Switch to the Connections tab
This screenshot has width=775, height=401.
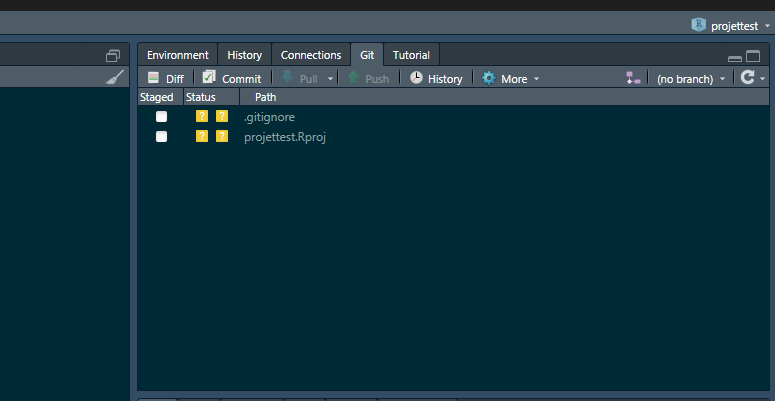pos(311,55)
